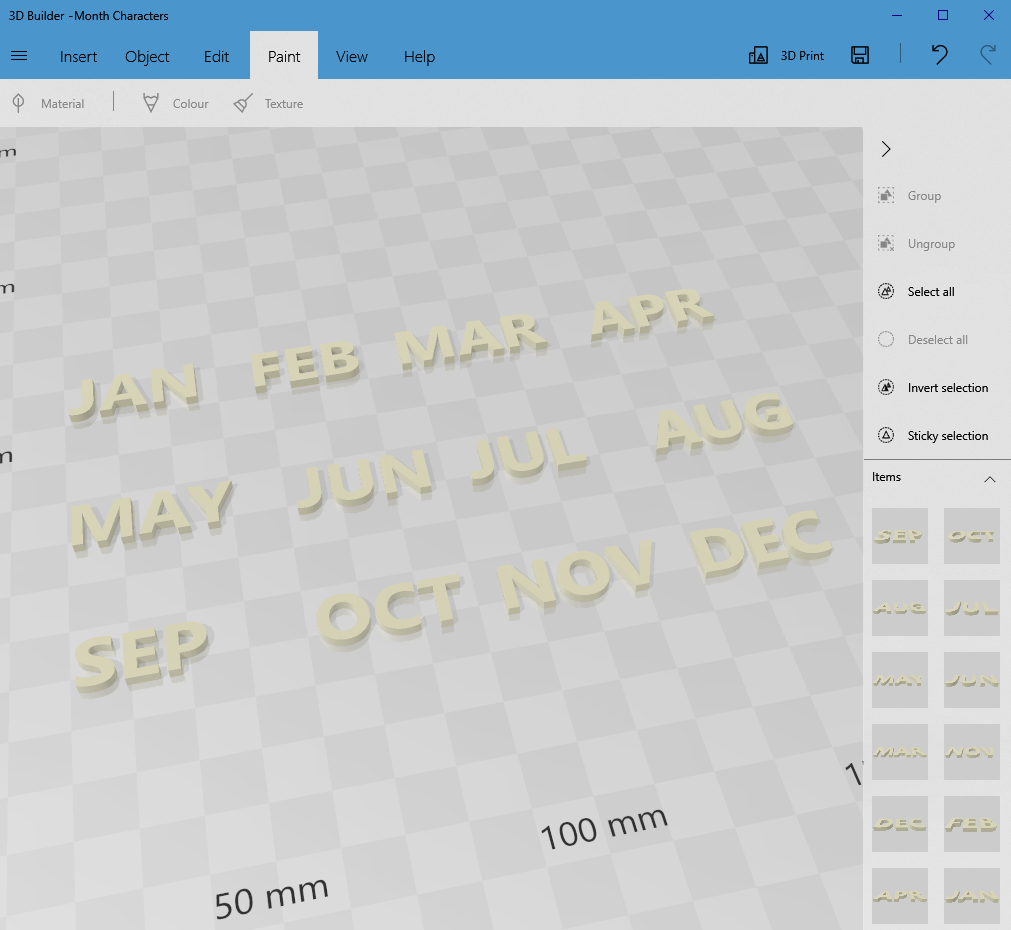This screenshot has height=930, width=1011.
Task: Redo the last action
Action: (x=986, y=55)
